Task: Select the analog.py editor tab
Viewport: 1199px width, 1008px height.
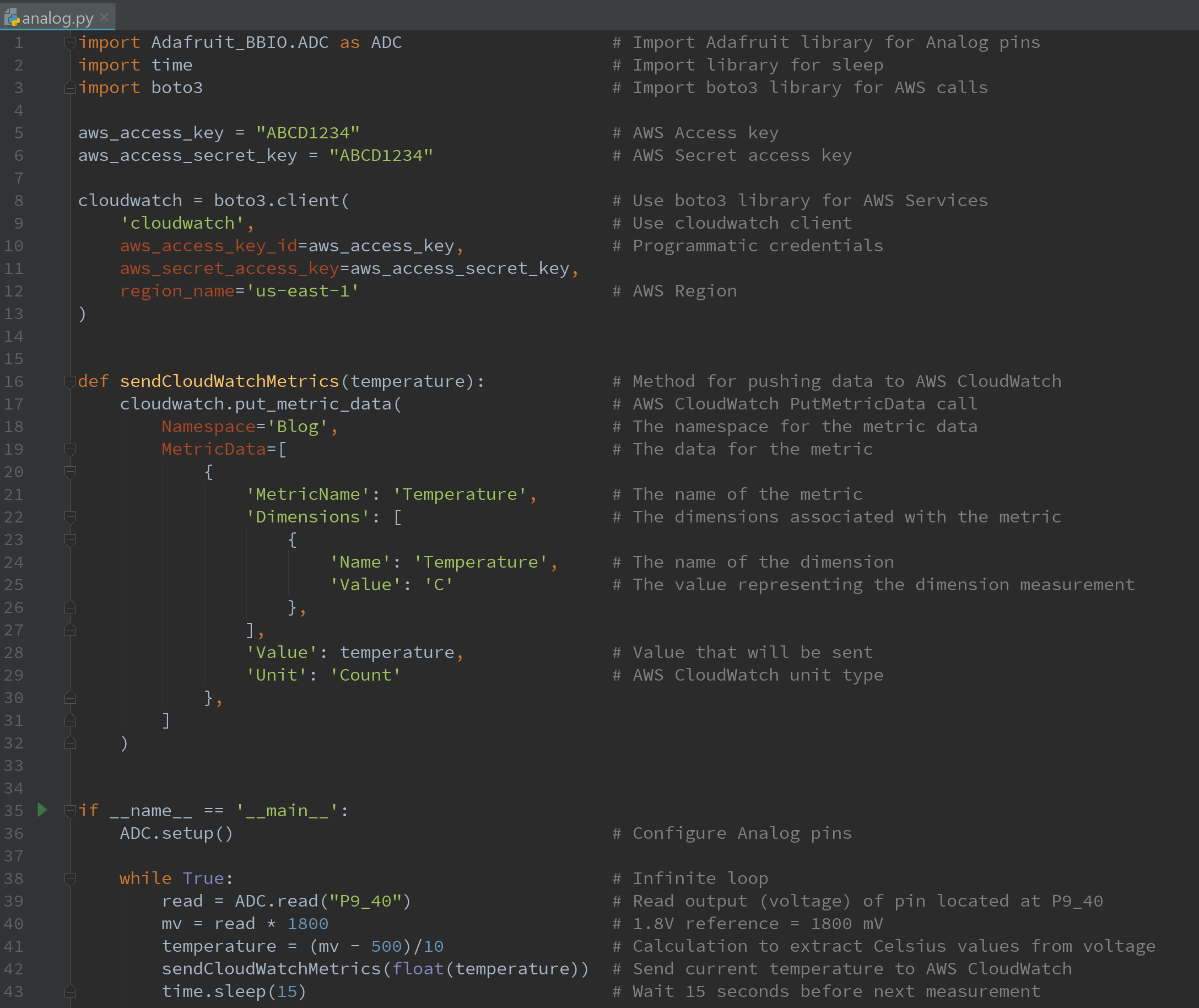Action: (x=57, y=18)
